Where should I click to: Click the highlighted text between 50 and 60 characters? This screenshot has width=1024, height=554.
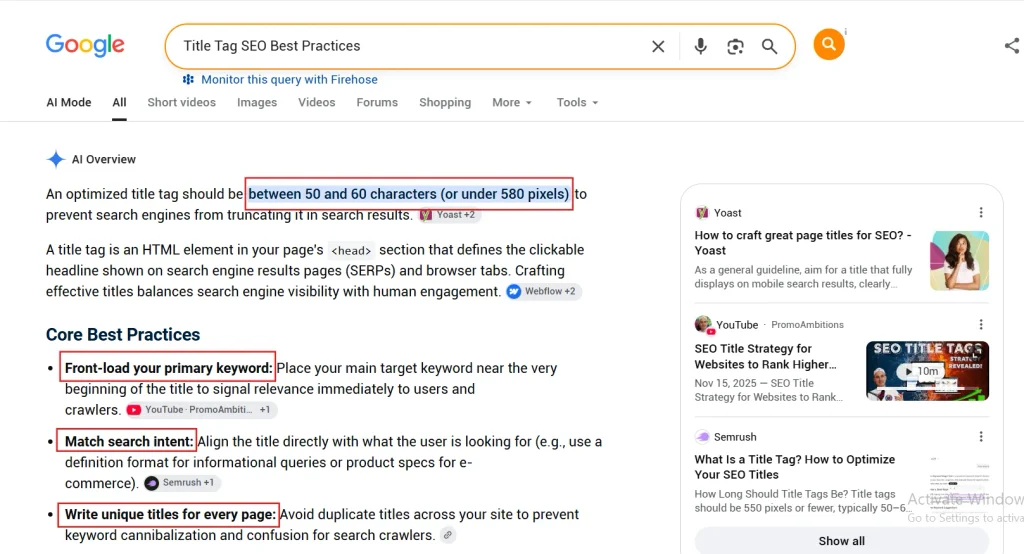click(x=409, y=194)
